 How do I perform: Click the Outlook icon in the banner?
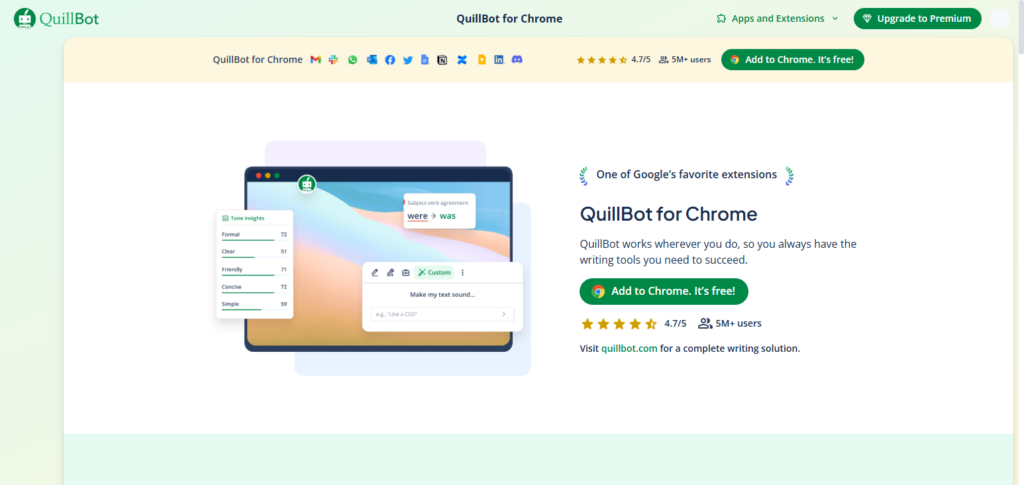pyautogui.click(x=371, y=60)
